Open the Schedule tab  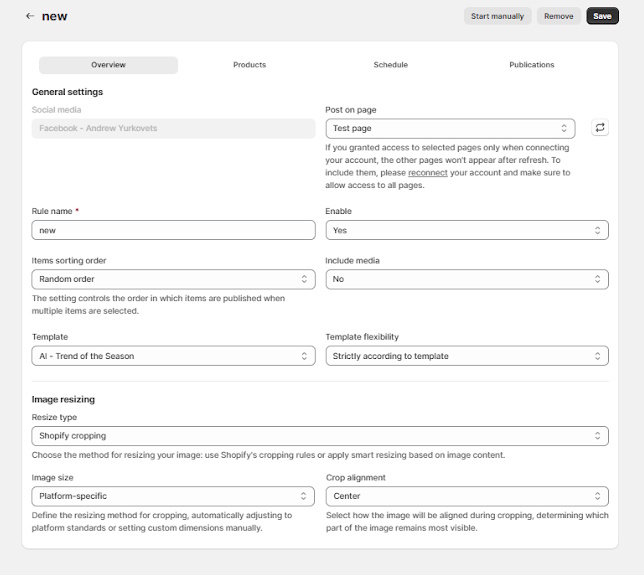390,65
